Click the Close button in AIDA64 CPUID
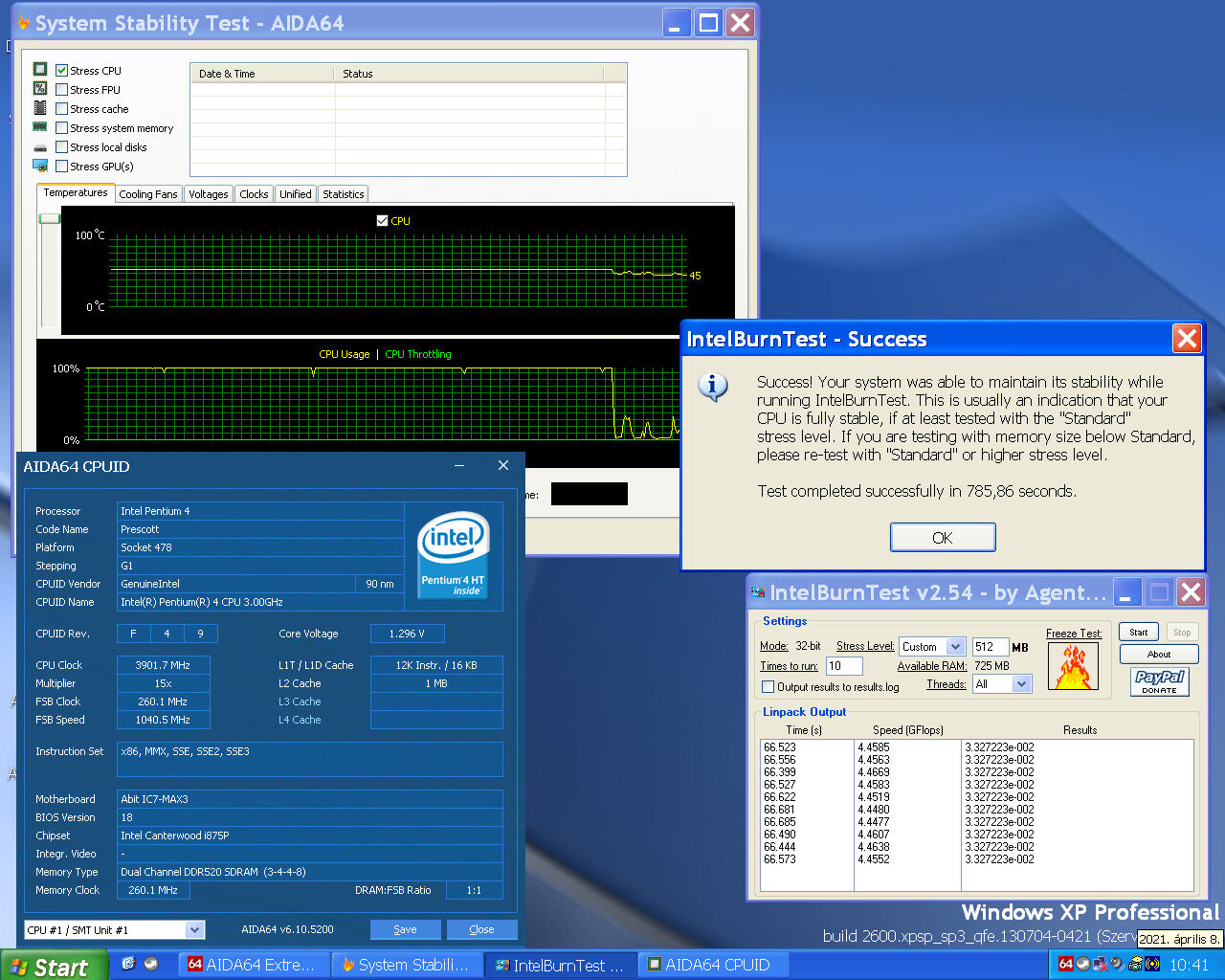This screenshot has height=980, width=1225. pos(481,929)
